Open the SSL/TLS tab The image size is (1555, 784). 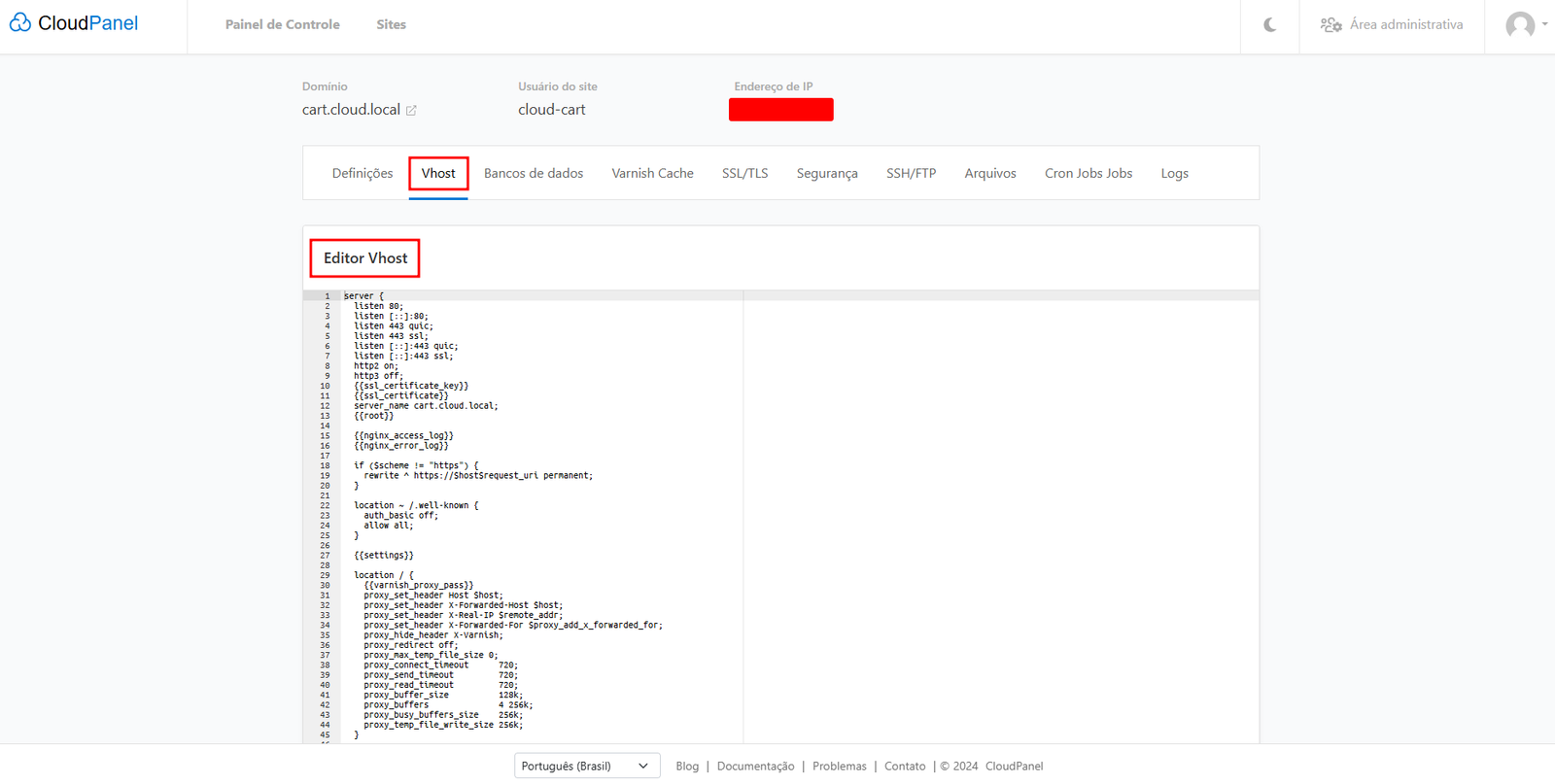point(744,173)
